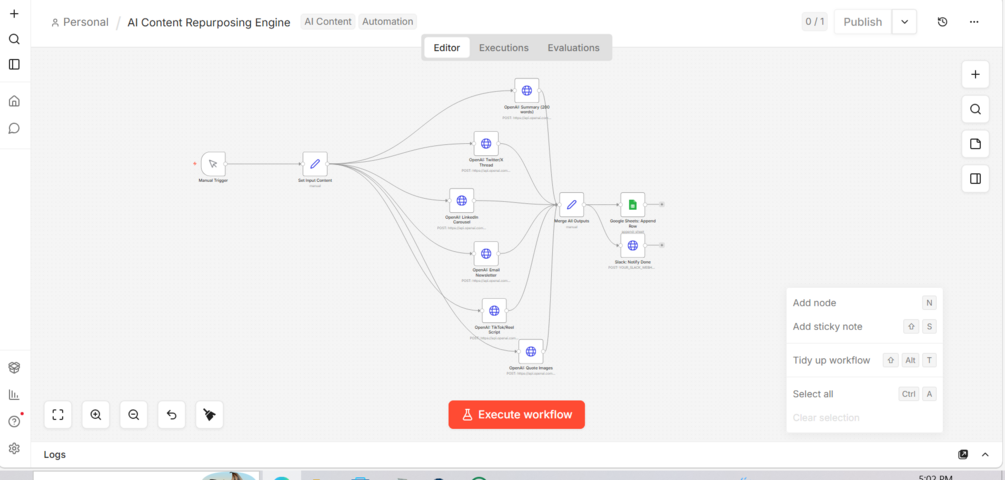Open settings gear in the left sidebar
The width and height of the screenshot is (1005, 480).
(x=14, y=449)
